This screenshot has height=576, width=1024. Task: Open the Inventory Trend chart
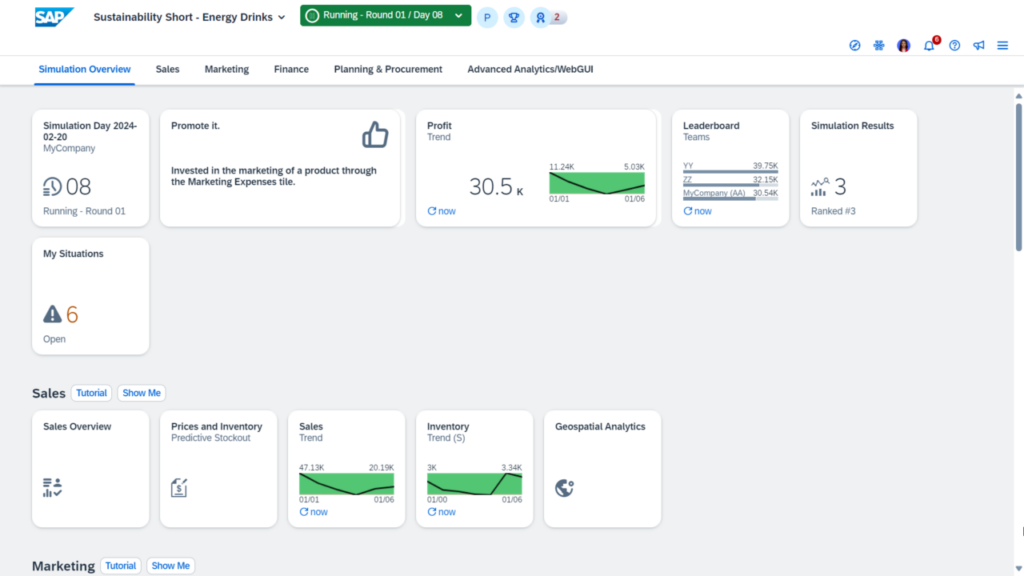coord(474,484)
